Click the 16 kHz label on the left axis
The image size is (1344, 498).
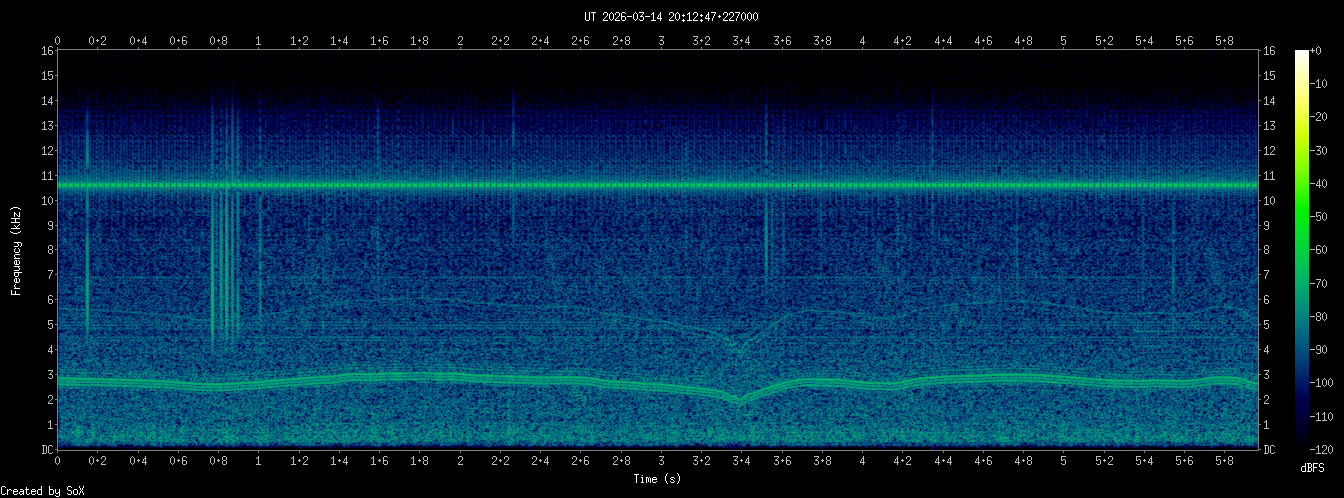point(47,51)
